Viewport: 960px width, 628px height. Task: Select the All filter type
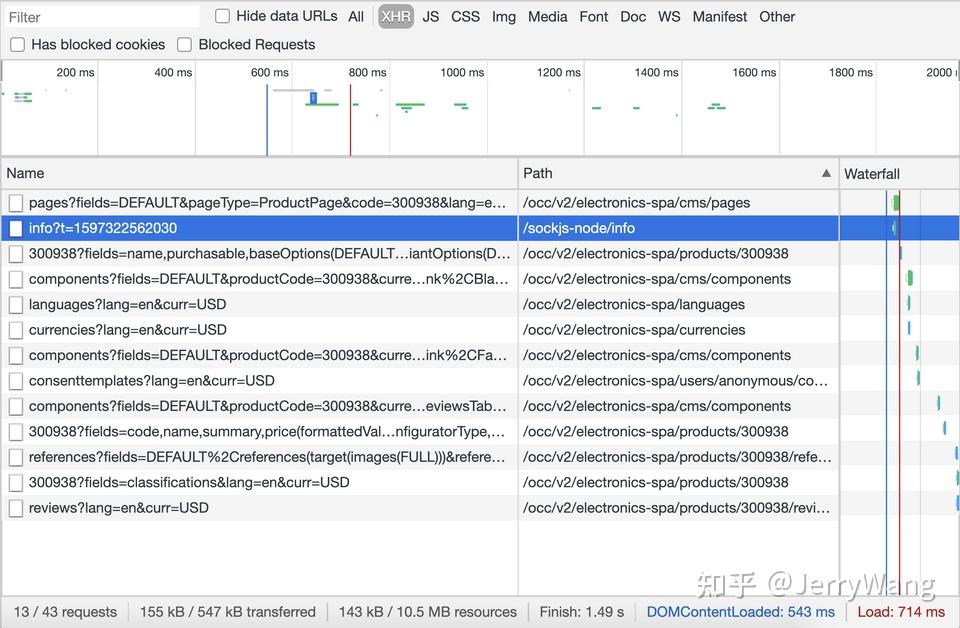[356, 17]
